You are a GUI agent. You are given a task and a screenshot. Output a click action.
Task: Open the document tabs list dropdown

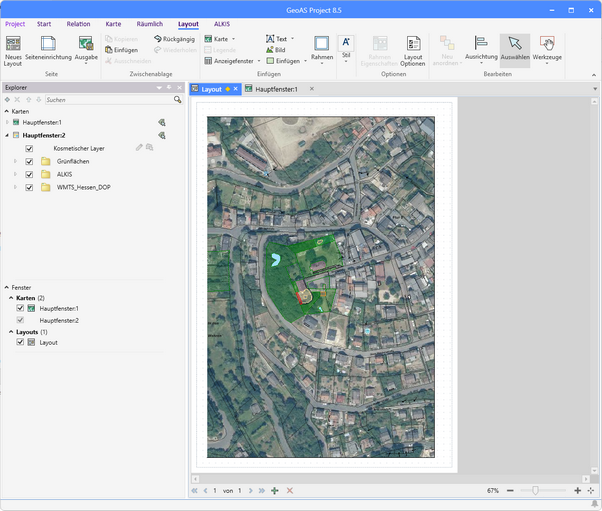pos(595,89)
